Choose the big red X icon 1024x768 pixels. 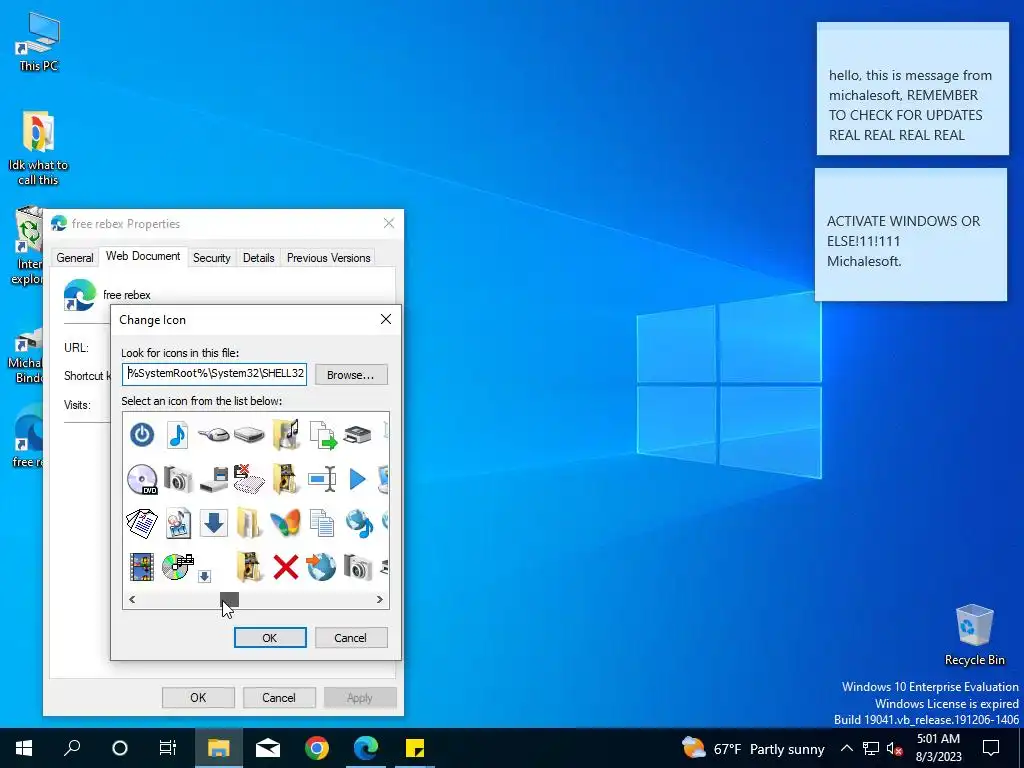coord(285,567)
